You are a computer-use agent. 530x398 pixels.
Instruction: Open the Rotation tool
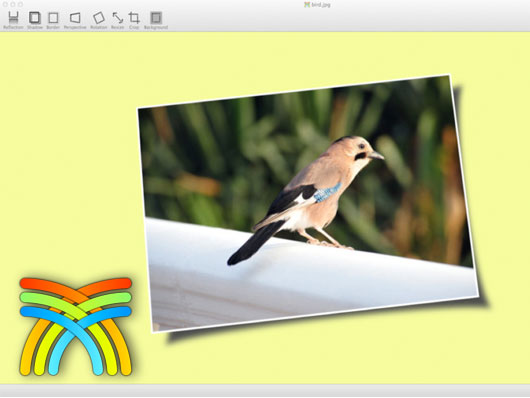[98, 20]
